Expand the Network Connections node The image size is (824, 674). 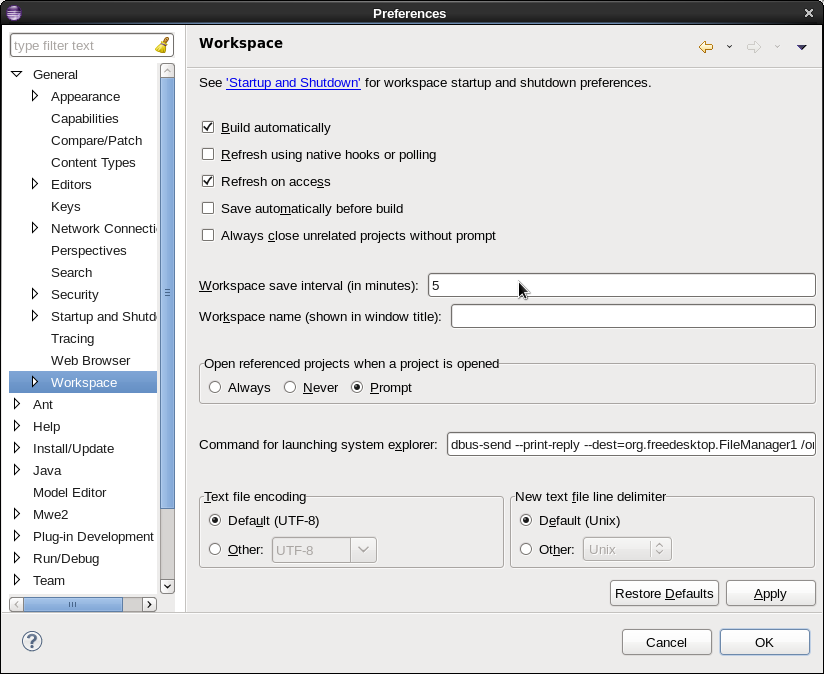[35, 227]
